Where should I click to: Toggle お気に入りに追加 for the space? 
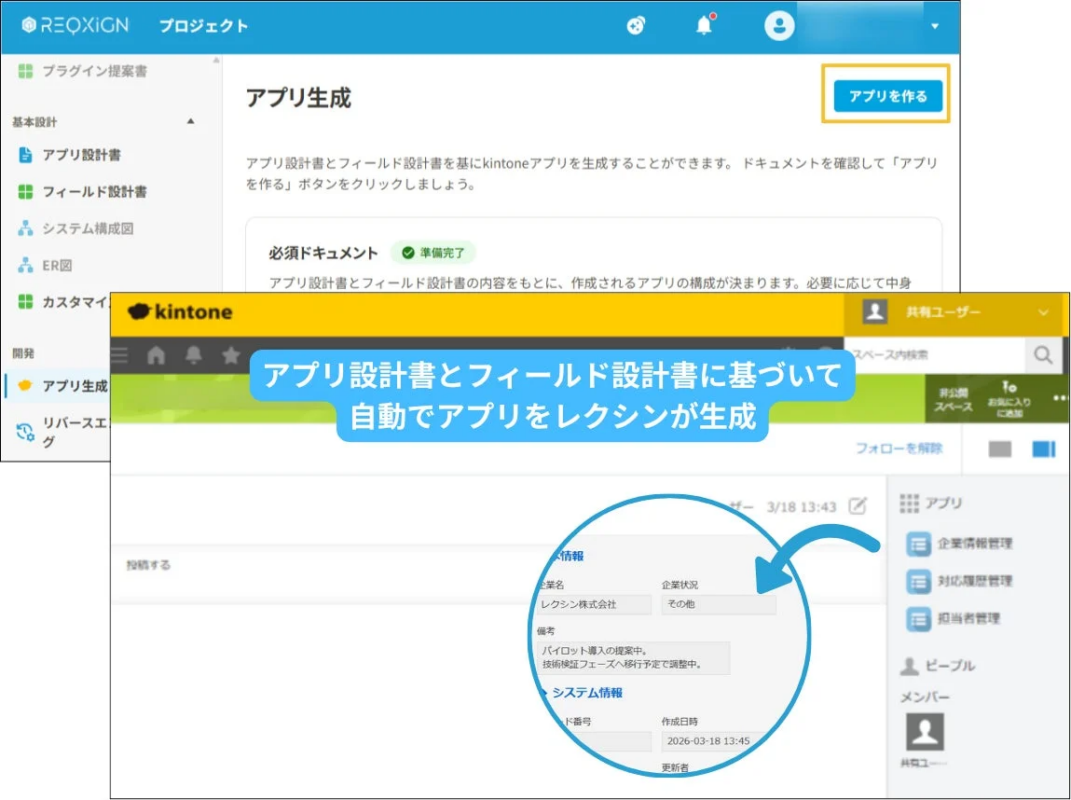pyautogui.click(x=1010, y=399)
